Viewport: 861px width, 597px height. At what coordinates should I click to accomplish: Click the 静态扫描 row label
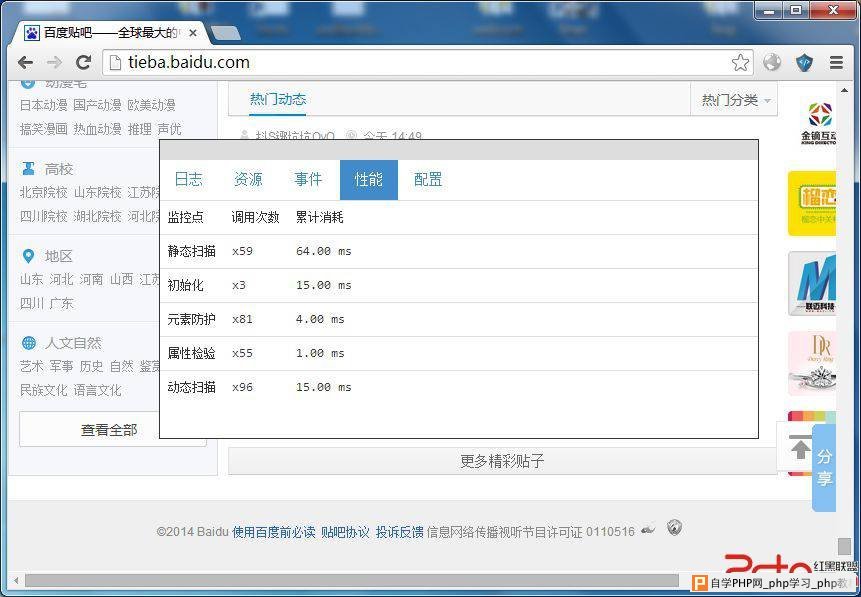click(192, 252)
